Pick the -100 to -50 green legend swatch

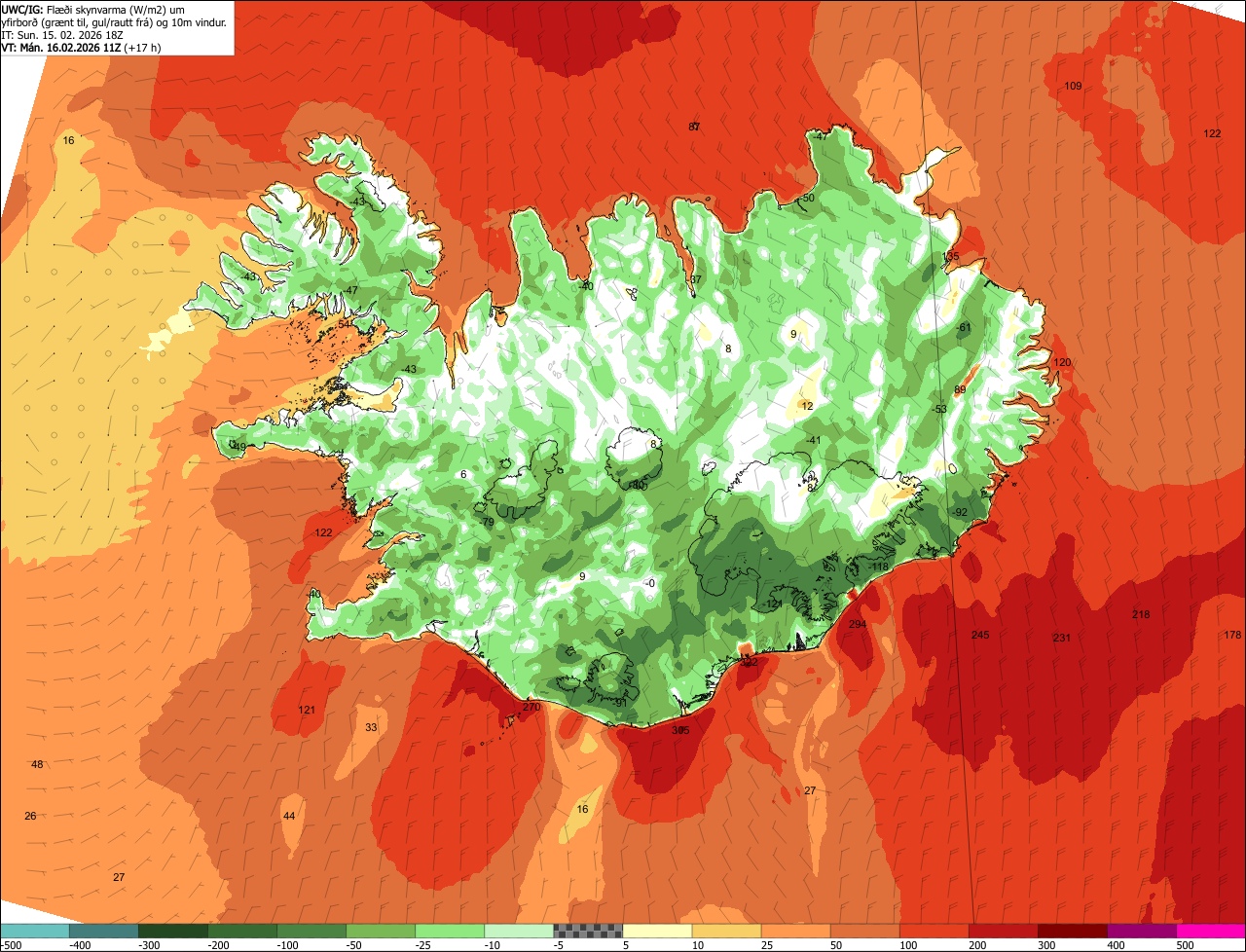pyautogui.click(x=311, y=931)
